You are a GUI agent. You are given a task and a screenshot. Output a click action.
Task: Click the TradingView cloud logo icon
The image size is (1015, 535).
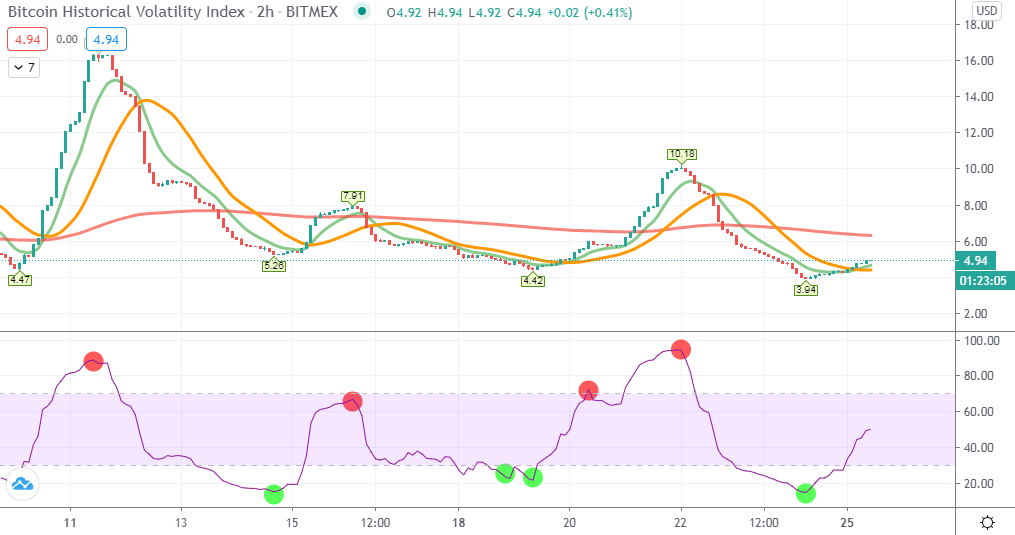pos(23,484)
